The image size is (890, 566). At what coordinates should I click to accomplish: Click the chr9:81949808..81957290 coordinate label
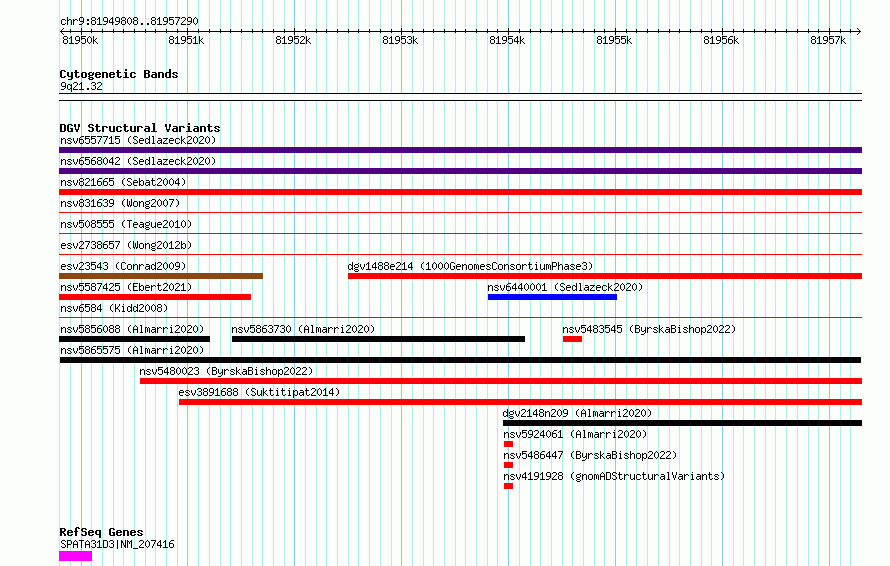(x=129, y=21)
